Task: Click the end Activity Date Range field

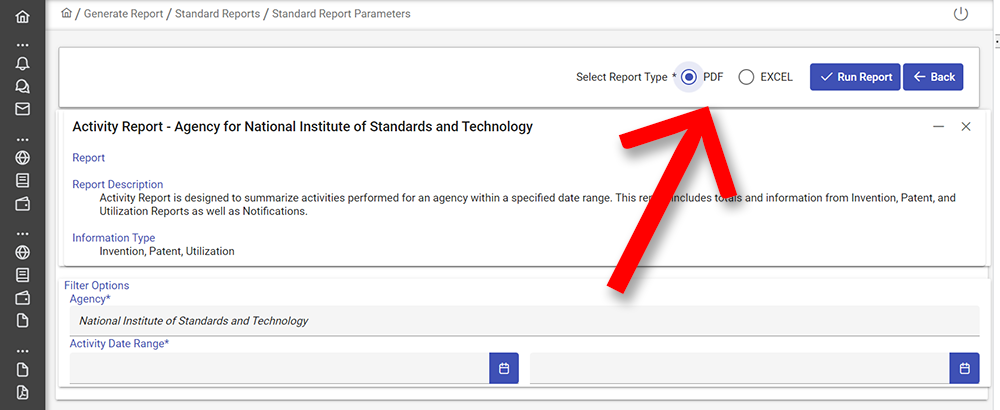Action: (x=740, y=368)
